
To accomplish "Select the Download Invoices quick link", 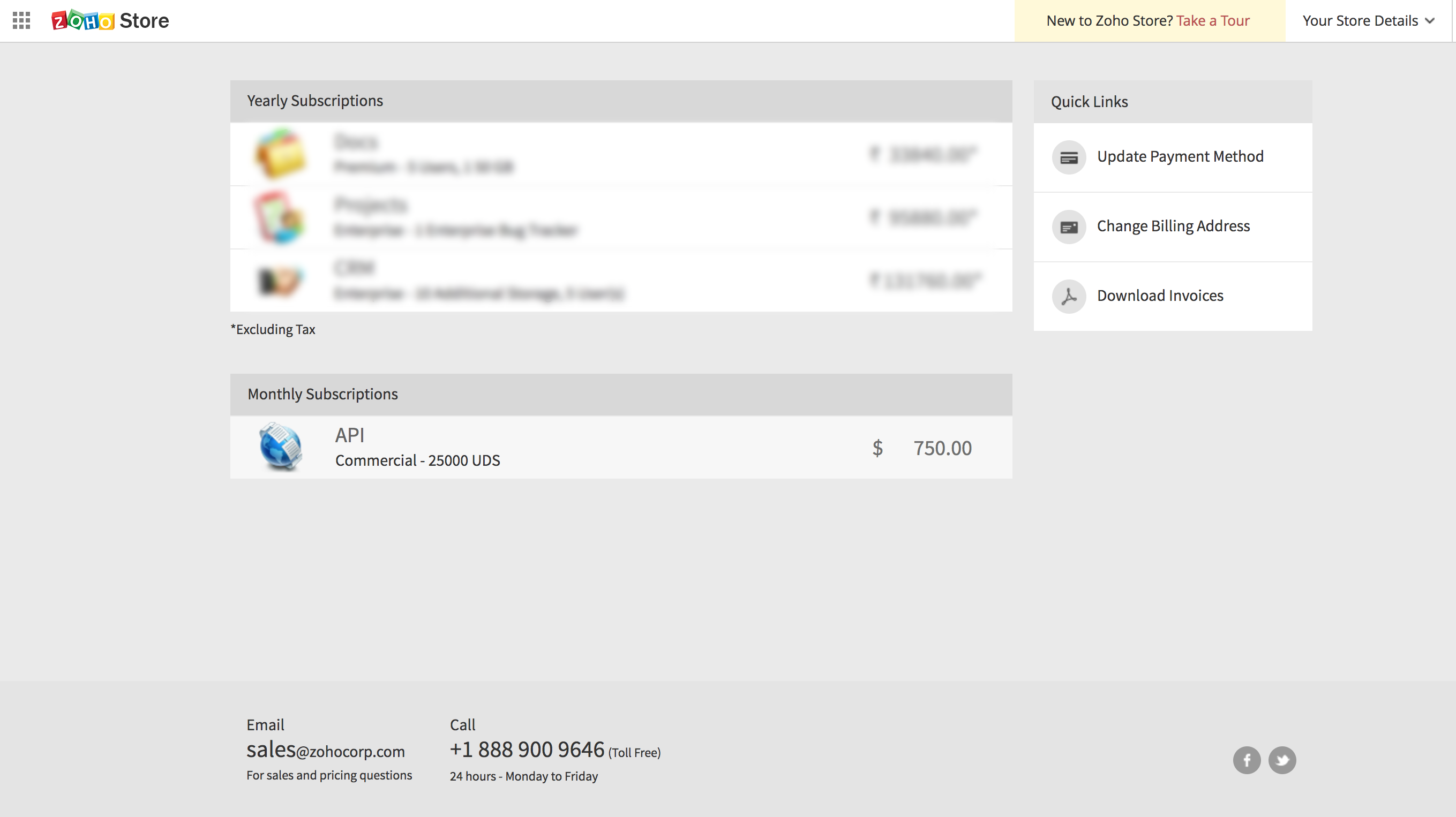I will (1160, 295).
